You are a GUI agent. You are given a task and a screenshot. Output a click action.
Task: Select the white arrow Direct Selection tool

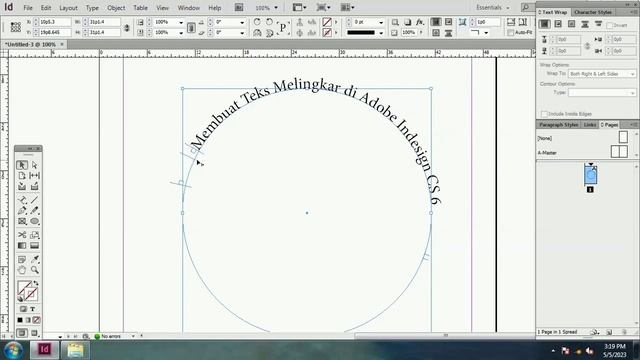point(35,165)
